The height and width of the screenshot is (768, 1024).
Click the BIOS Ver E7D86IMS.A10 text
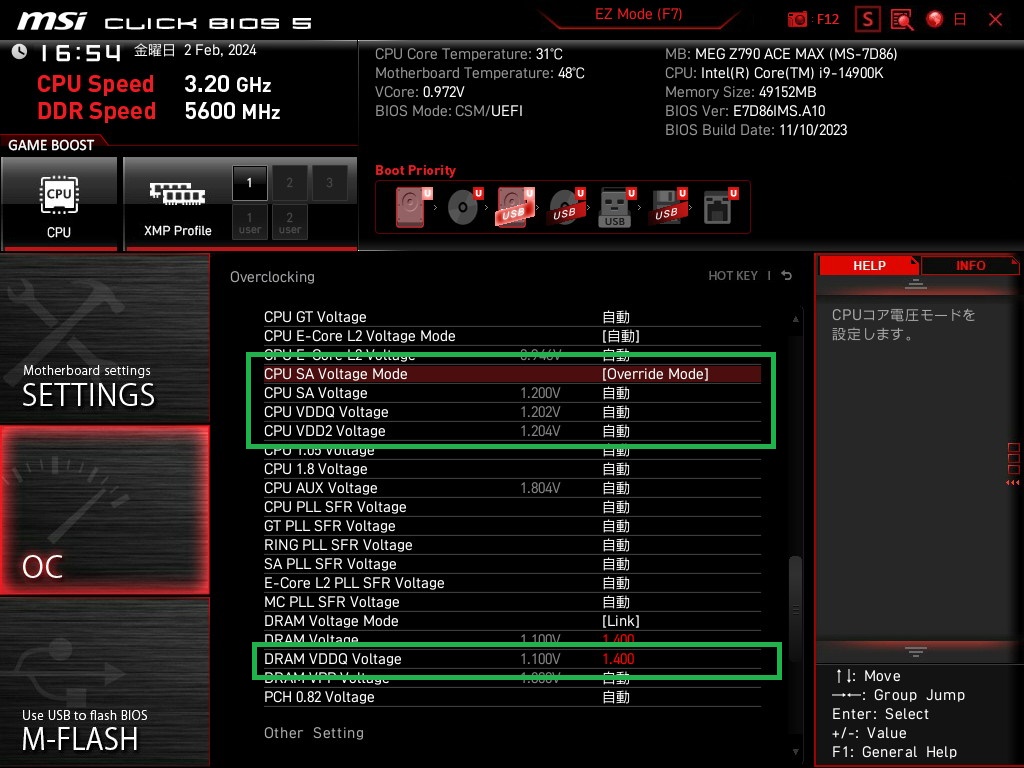745,111
